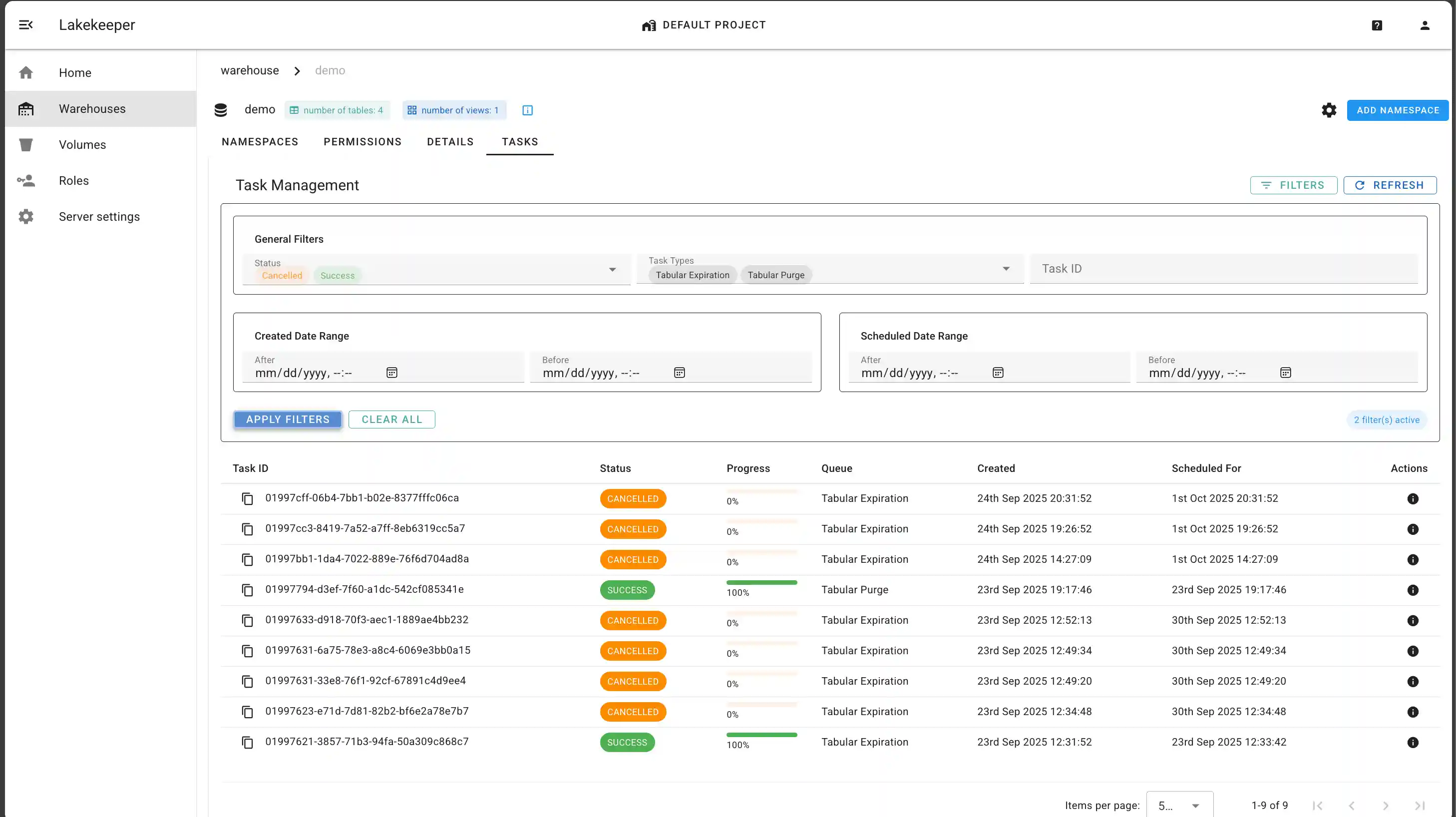Open calendar picker for Created After date
Screen dimensions: 1456x817
click(x=391, y=373)
